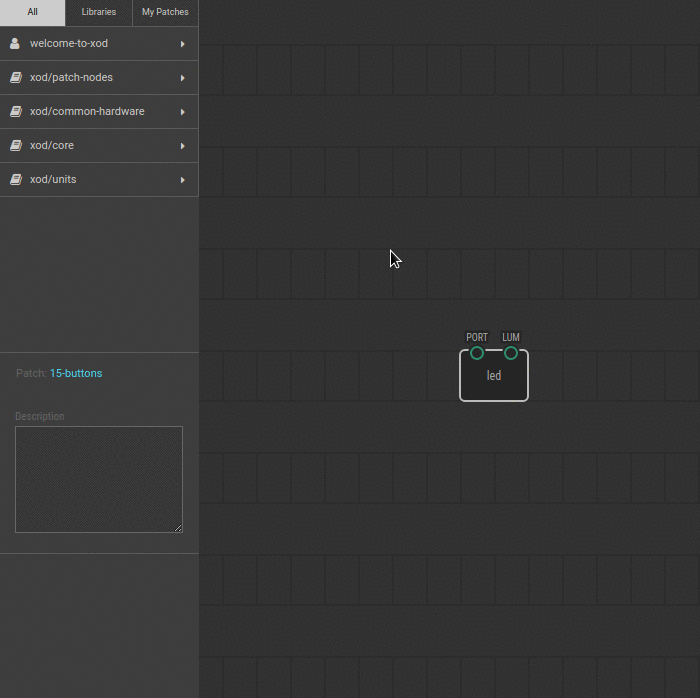Select the xod/core library label
Viewport: 700px width, 698px height.
pyautogui.click(x=53, y=146)
